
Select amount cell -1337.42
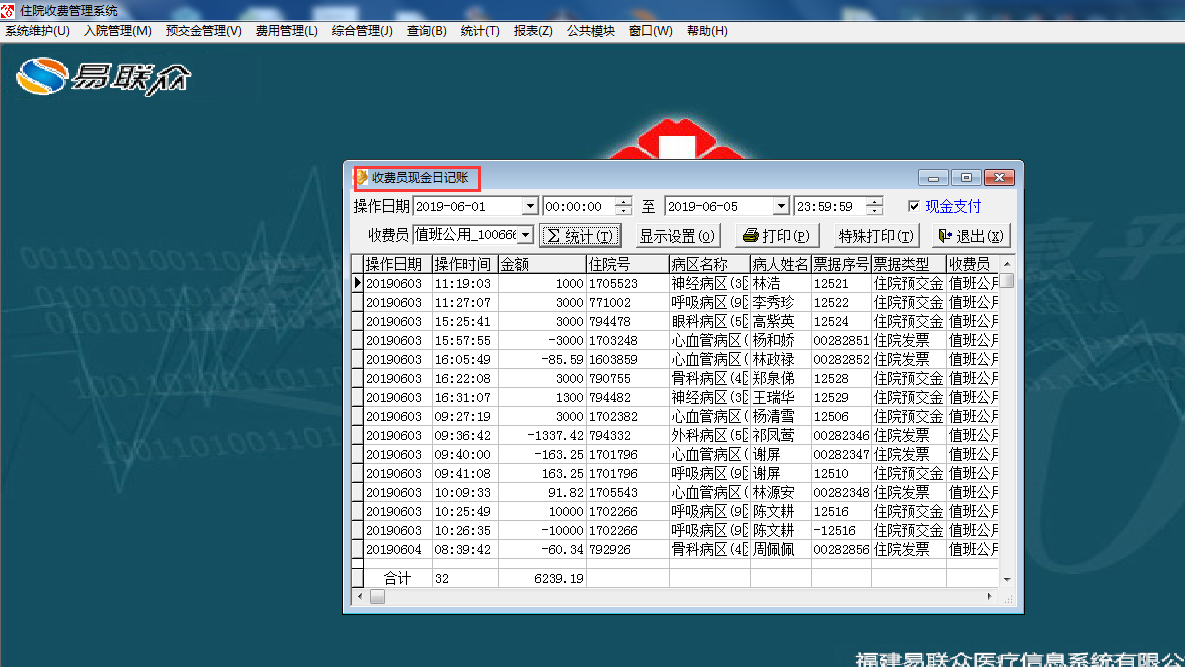click(542, 435)
